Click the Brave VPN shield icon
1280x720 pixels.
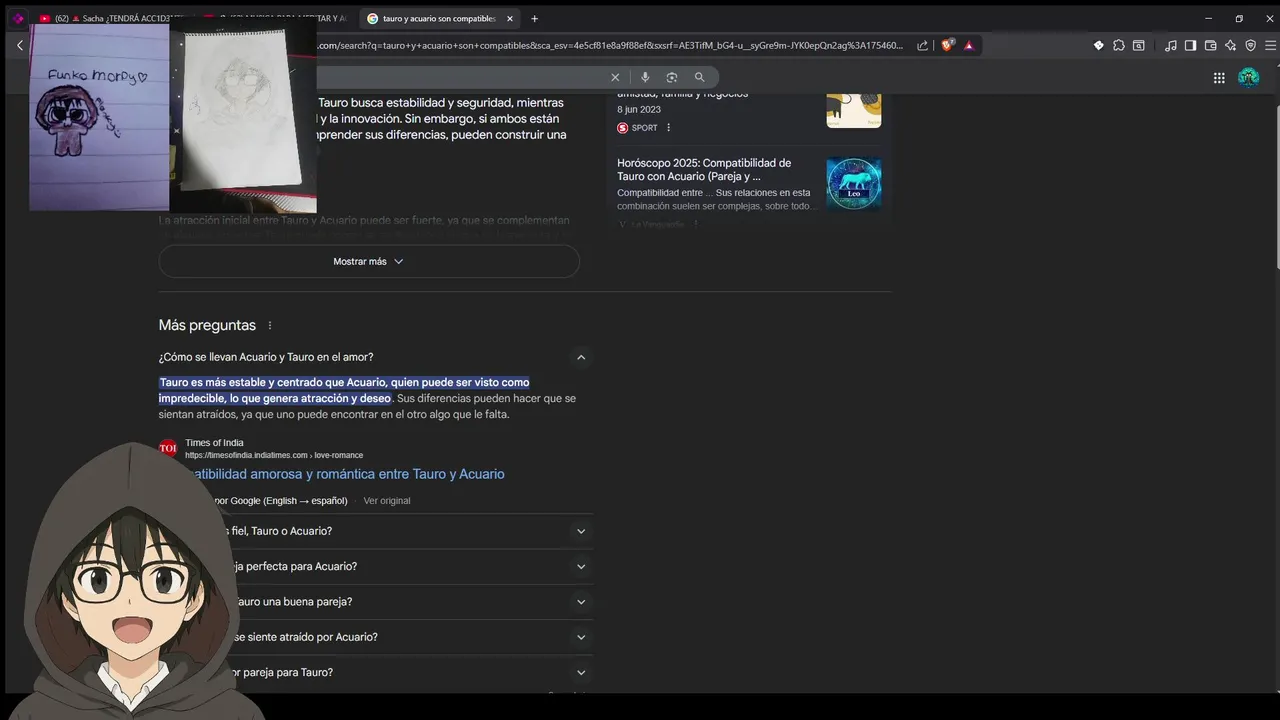1250,45
